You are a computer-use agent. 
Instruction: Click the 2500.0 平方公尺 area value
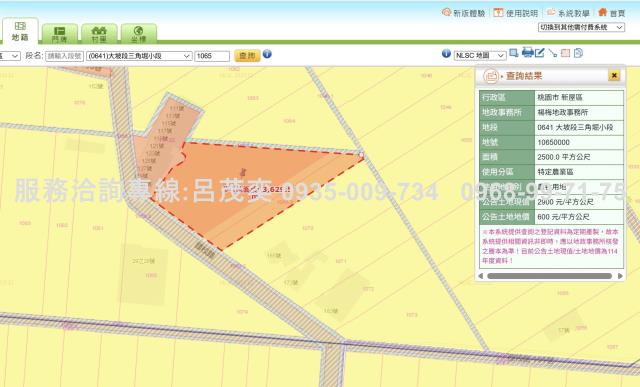tap(564, 157)
